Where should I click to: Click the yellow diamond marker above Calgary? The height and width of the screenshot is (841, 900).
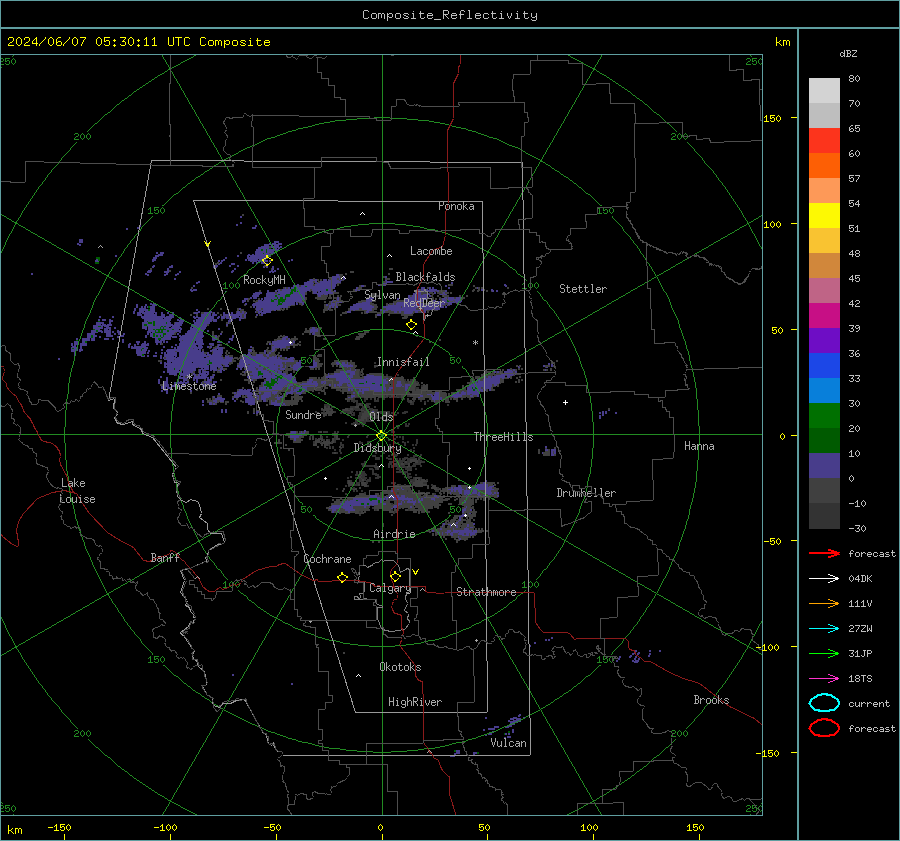coord(395,576)
